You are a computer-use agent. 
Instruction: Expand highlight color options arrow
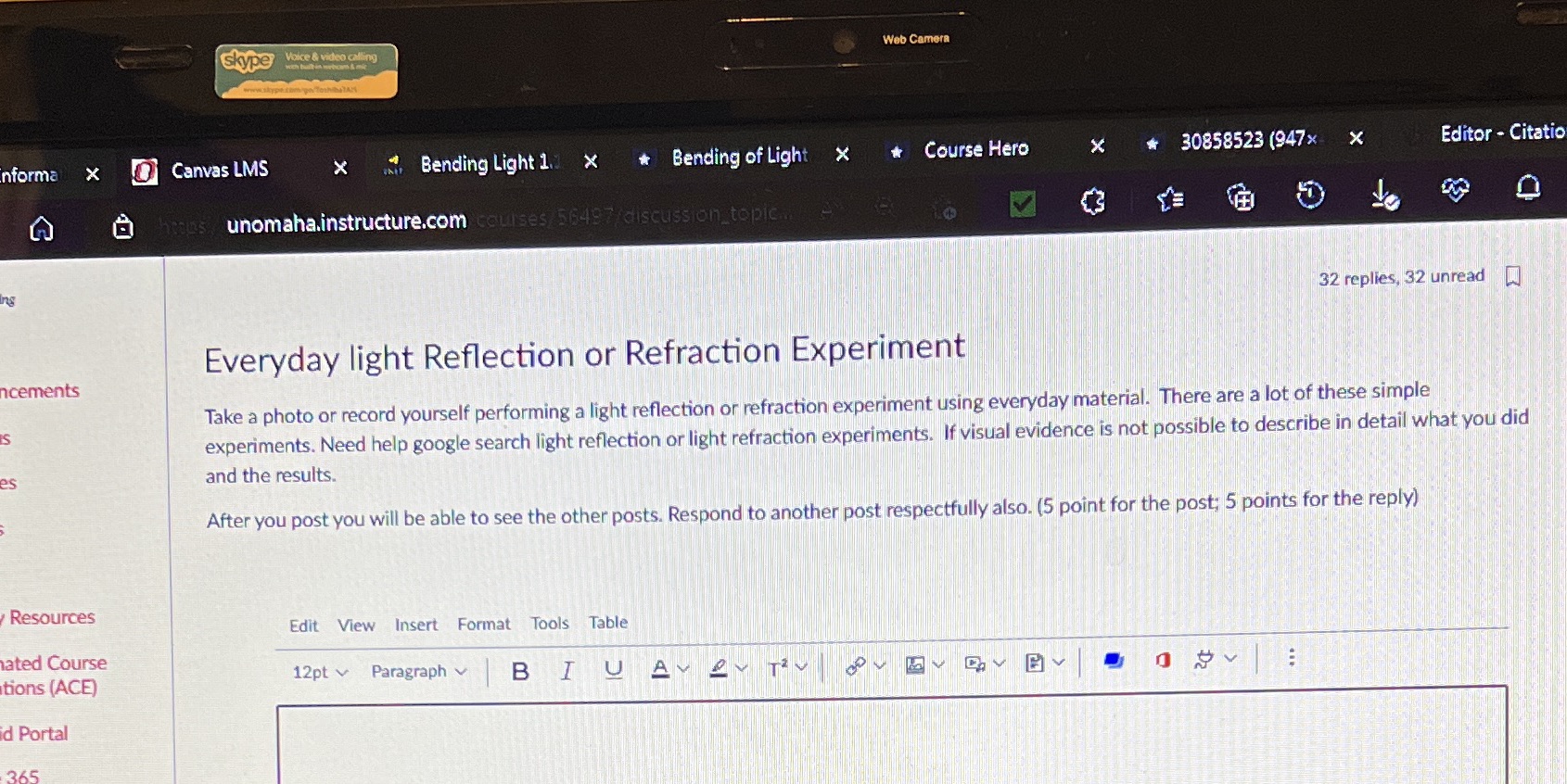click(x=741, y=667)
